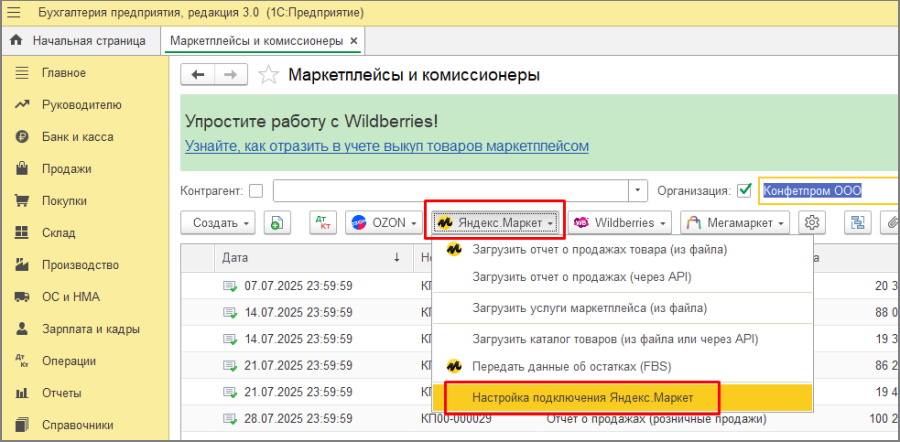The height and width of the screenshot is (442, 900).
Task: Click Отчет о продажах (розничные продажи) cell
Action: 656,419
